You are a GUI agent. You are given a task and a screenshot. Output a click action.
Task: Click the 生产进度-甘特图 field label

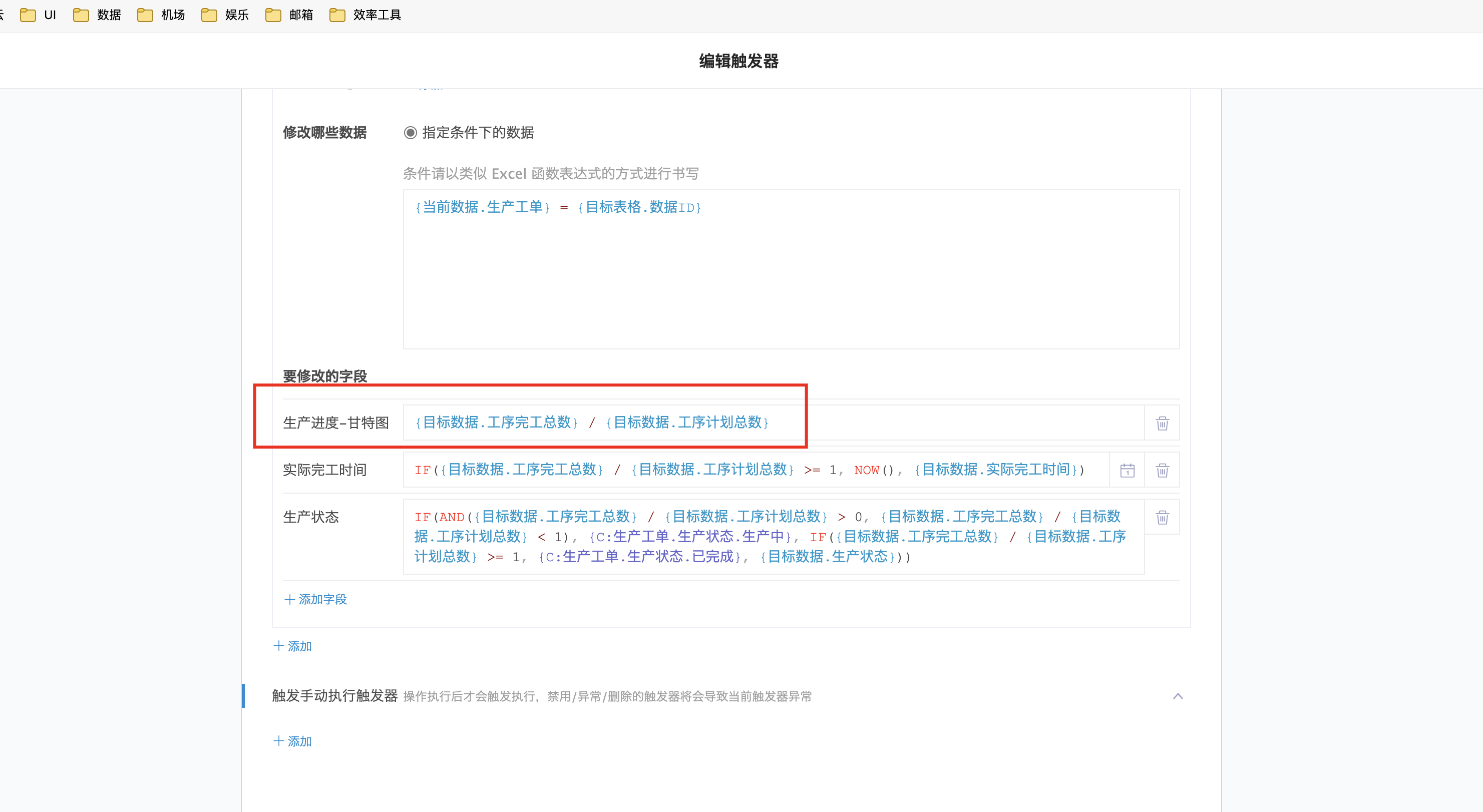pos(335,423)
